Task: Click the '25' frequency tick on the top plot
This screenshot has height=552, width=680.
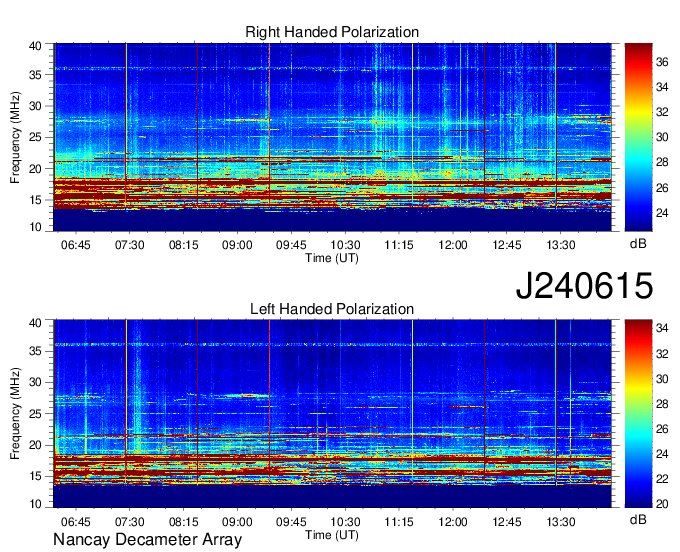Action: [x=36, y=137]
